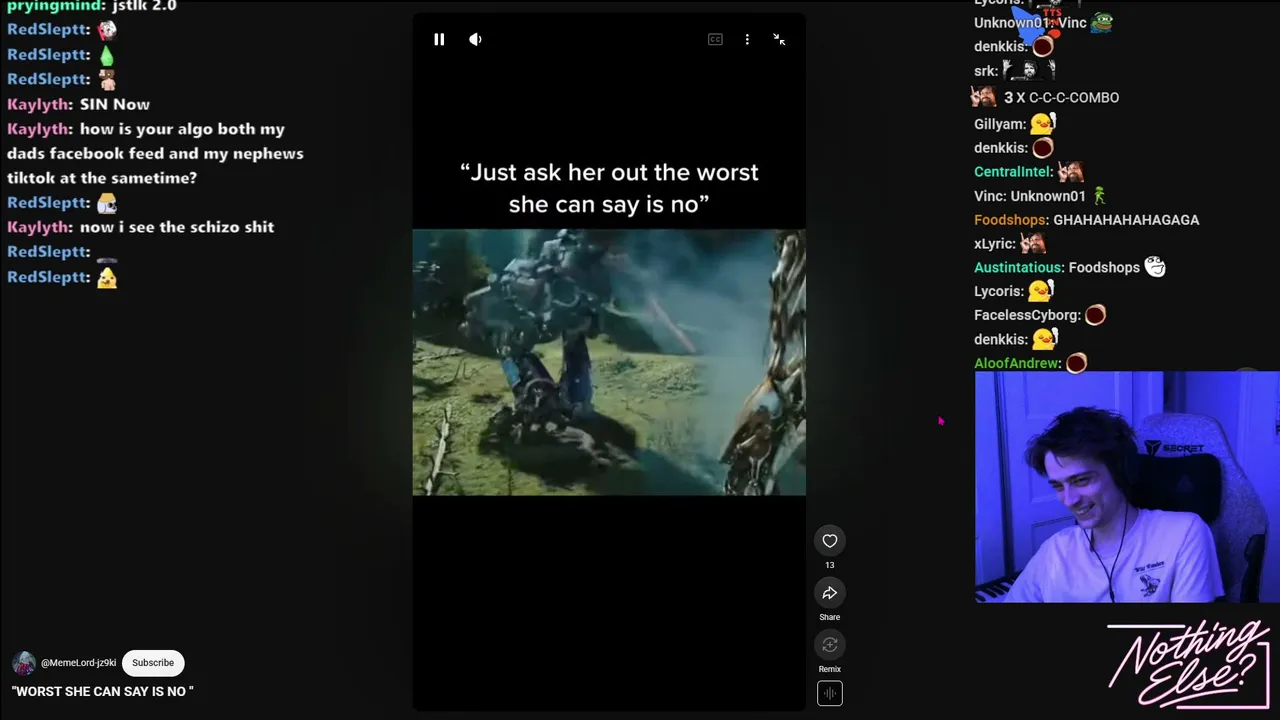Select Foodshops' message "GHAHAHAHAHAGAGA"

[1126, 220]
